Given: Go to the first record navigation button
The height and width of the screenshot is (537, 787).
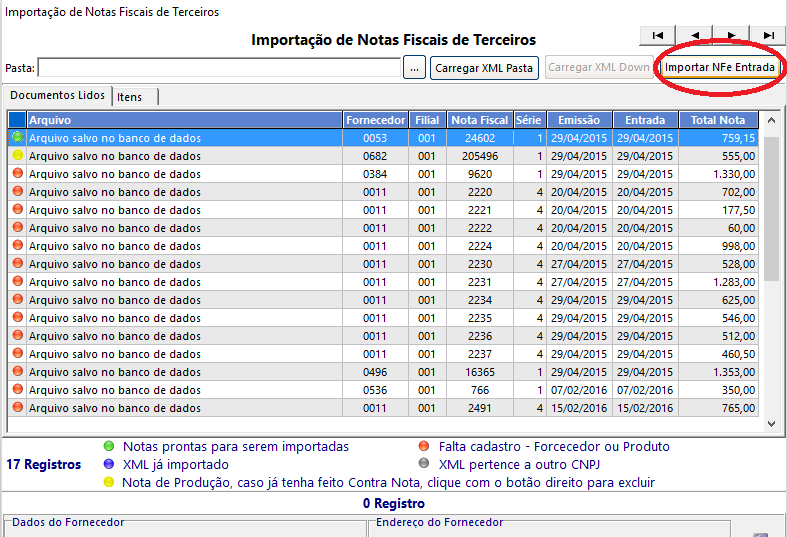Looking at the screenshot, I should [x=658, y=35].
